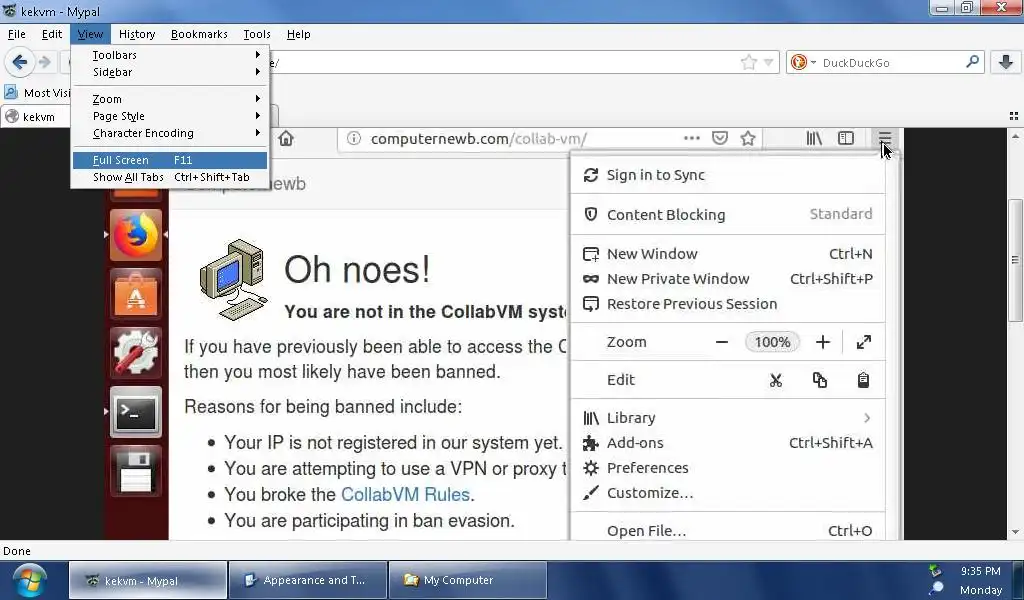Choose Customize... entry
1024x600 pixels.
(728, 493)
